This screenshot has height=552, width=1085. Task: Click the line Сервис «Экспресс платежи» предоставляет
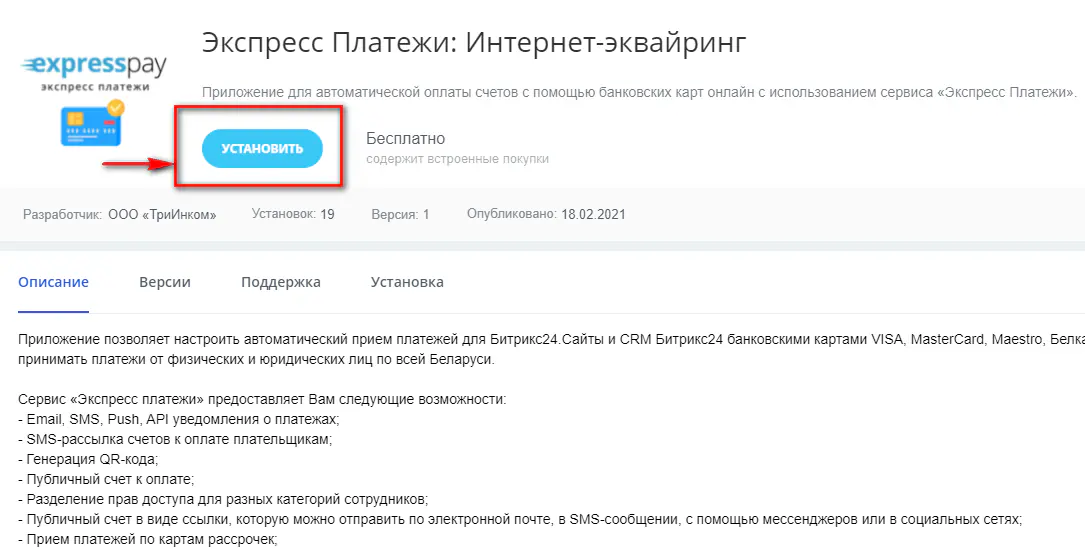(263, 400)
